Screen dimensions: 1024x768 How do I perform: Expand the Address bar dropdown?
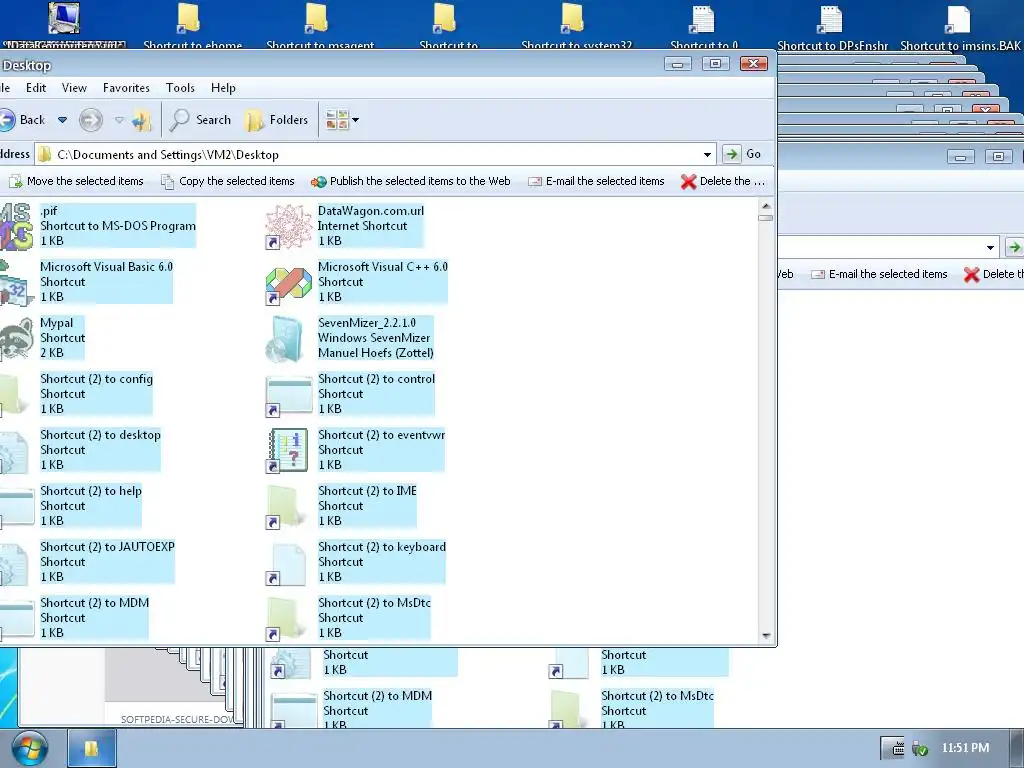click(x=707, y=155)
